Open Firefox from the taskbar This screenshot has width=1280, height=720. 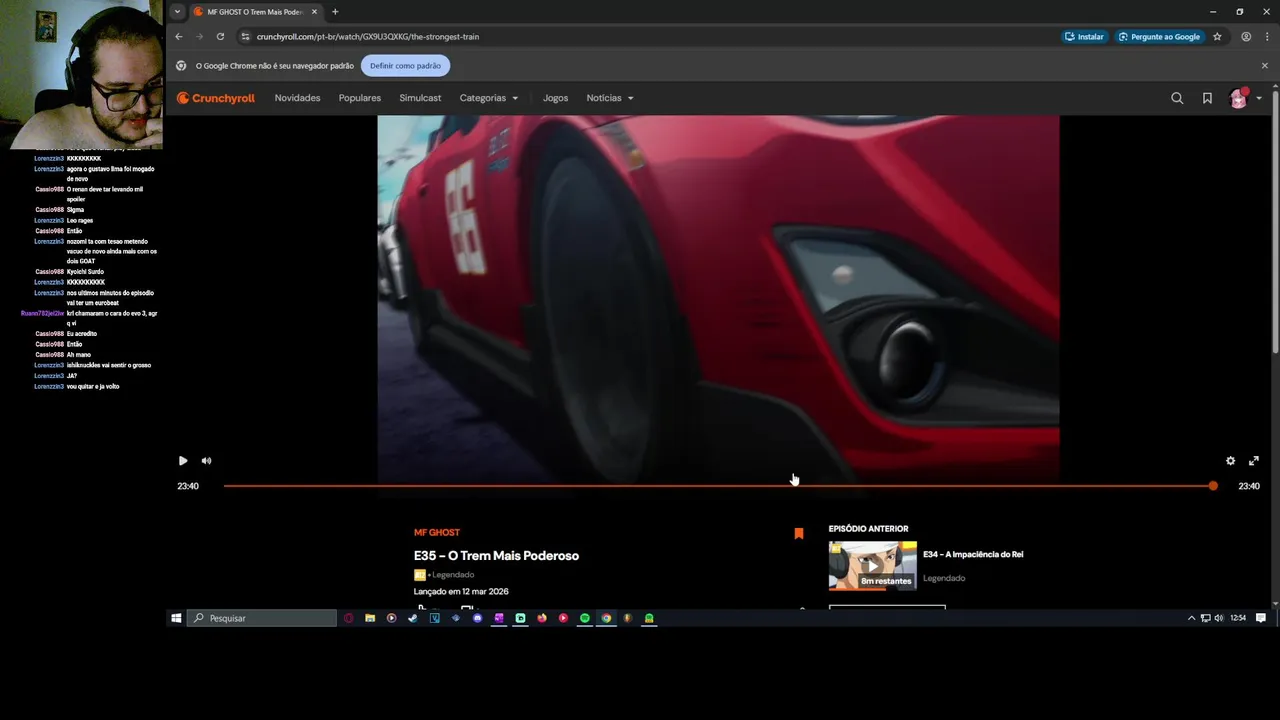[x=542, y=618]
